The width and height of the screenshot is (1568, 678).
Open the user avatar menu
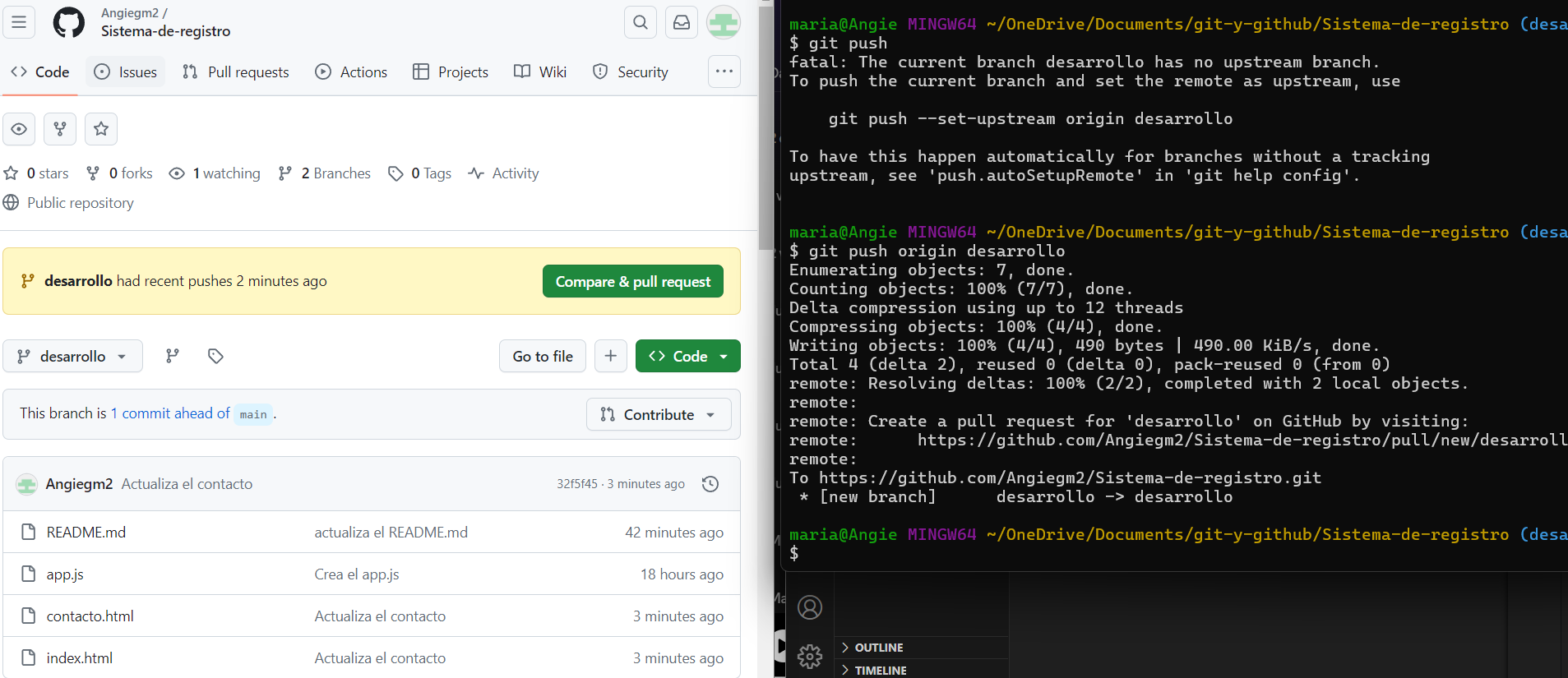click(x=724, y=22)
